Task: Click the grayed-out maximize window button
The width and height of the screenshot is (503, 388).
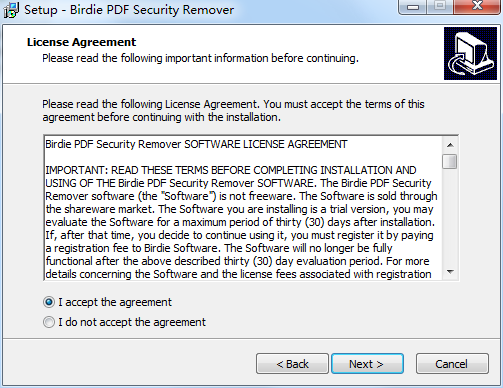Action: (x=440, y=7)
